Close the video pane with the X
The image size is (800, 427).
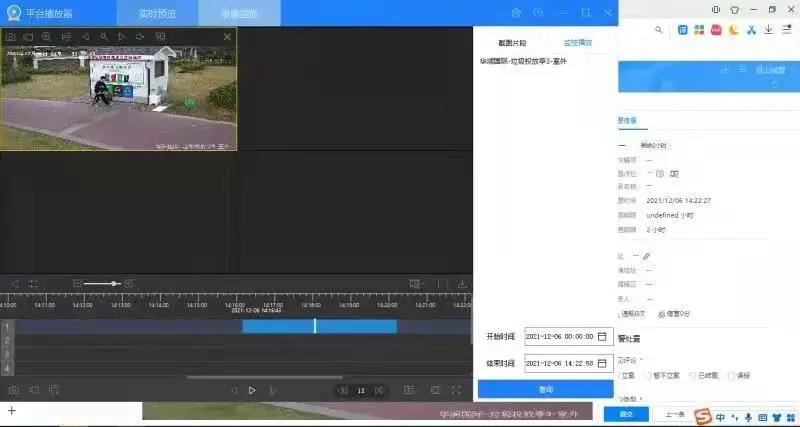[x=227, y=37]
